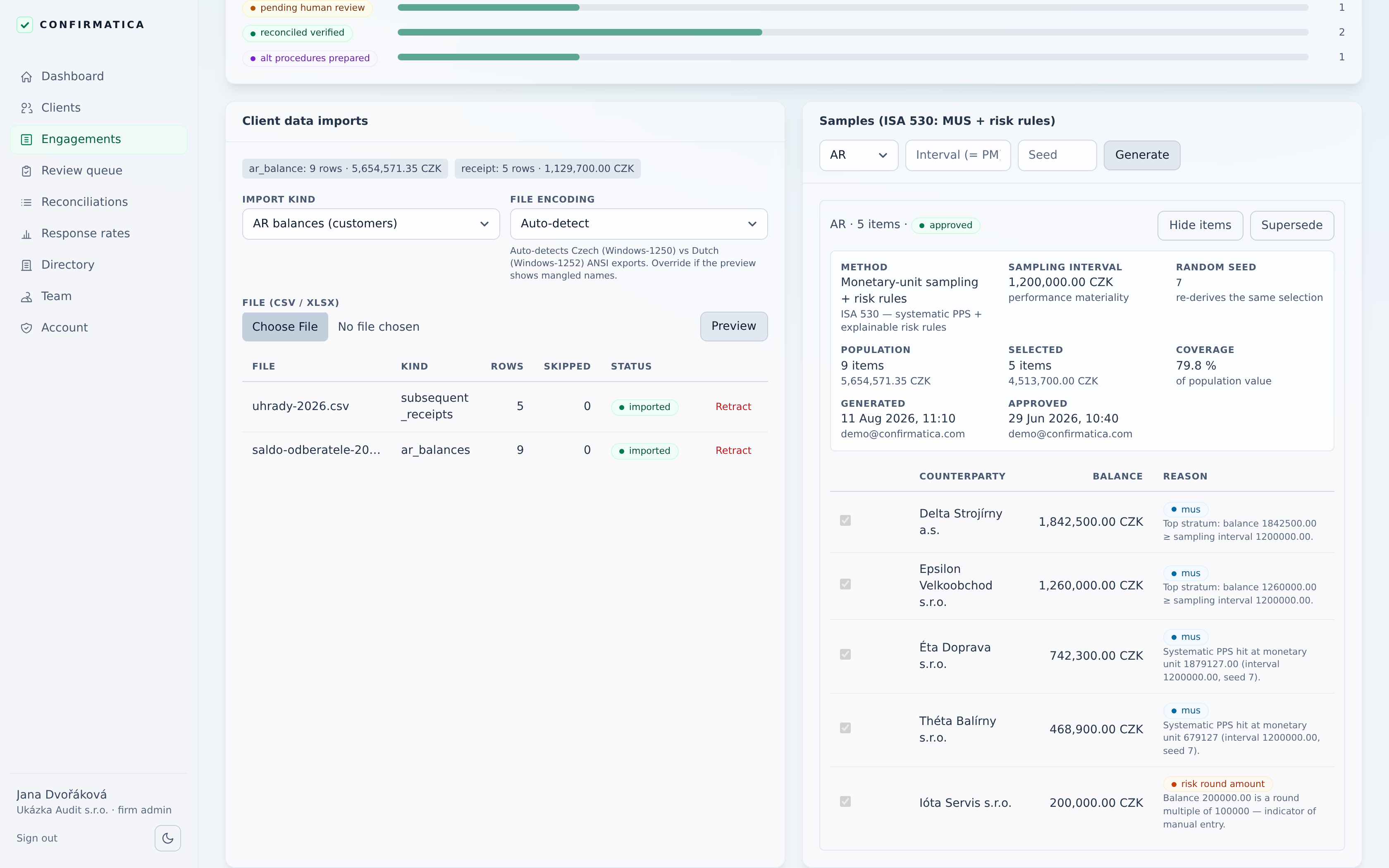
Task: Click the Preview button
Action: tap(733, 326)
